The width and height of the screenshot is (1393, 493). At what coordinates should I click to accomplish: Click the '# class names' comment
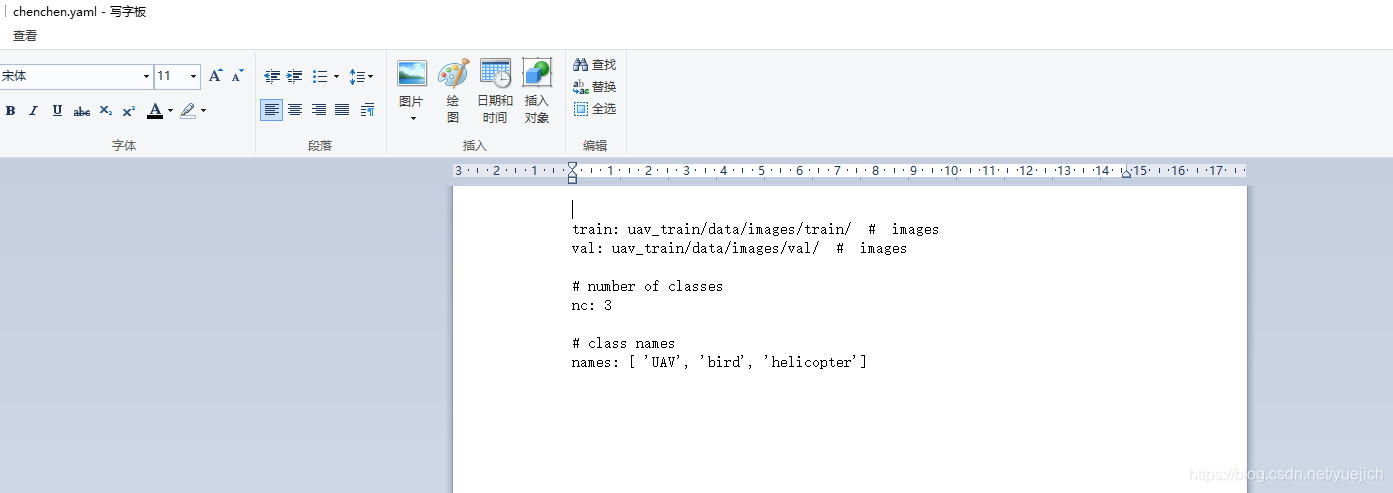pyautogui.click(x=623, y=343)
